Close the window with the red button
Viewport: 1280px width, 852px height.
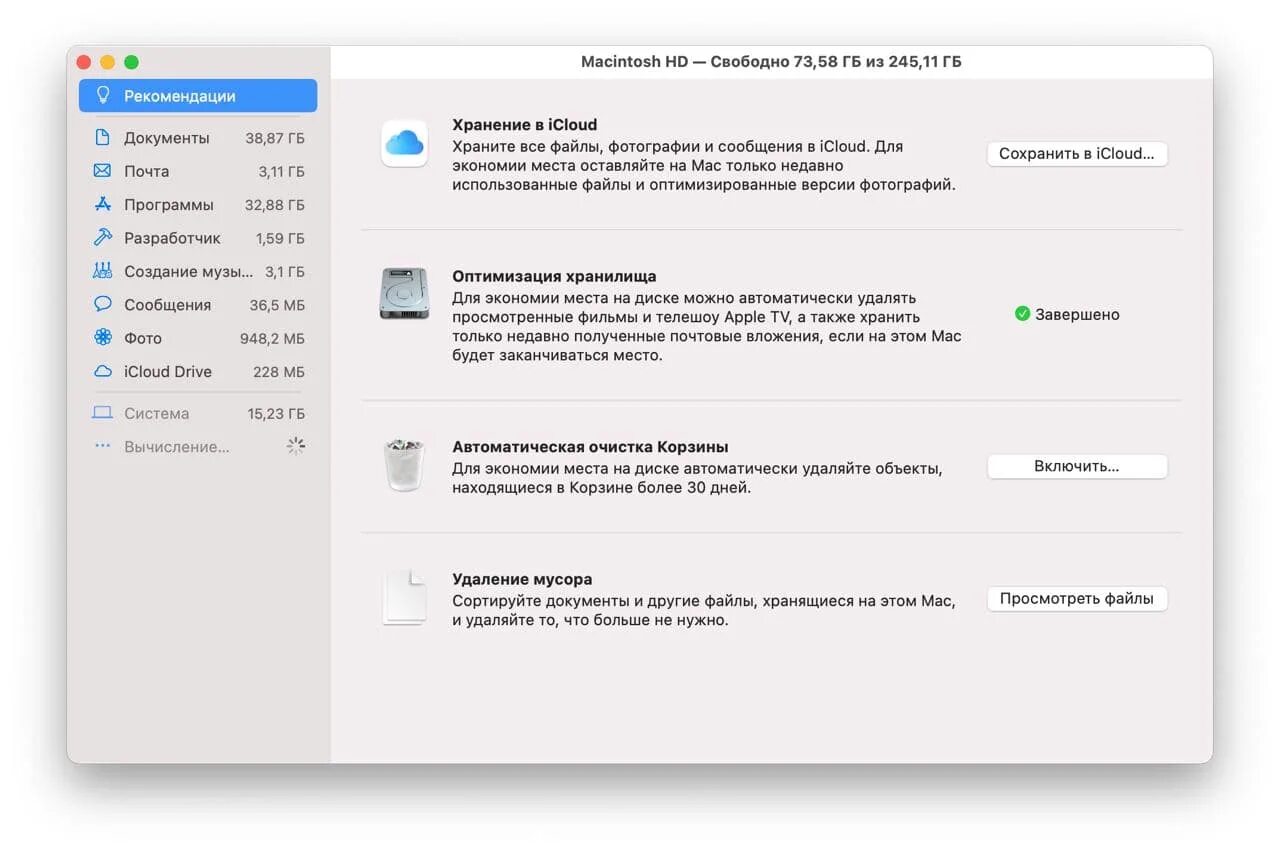point(84,62)
